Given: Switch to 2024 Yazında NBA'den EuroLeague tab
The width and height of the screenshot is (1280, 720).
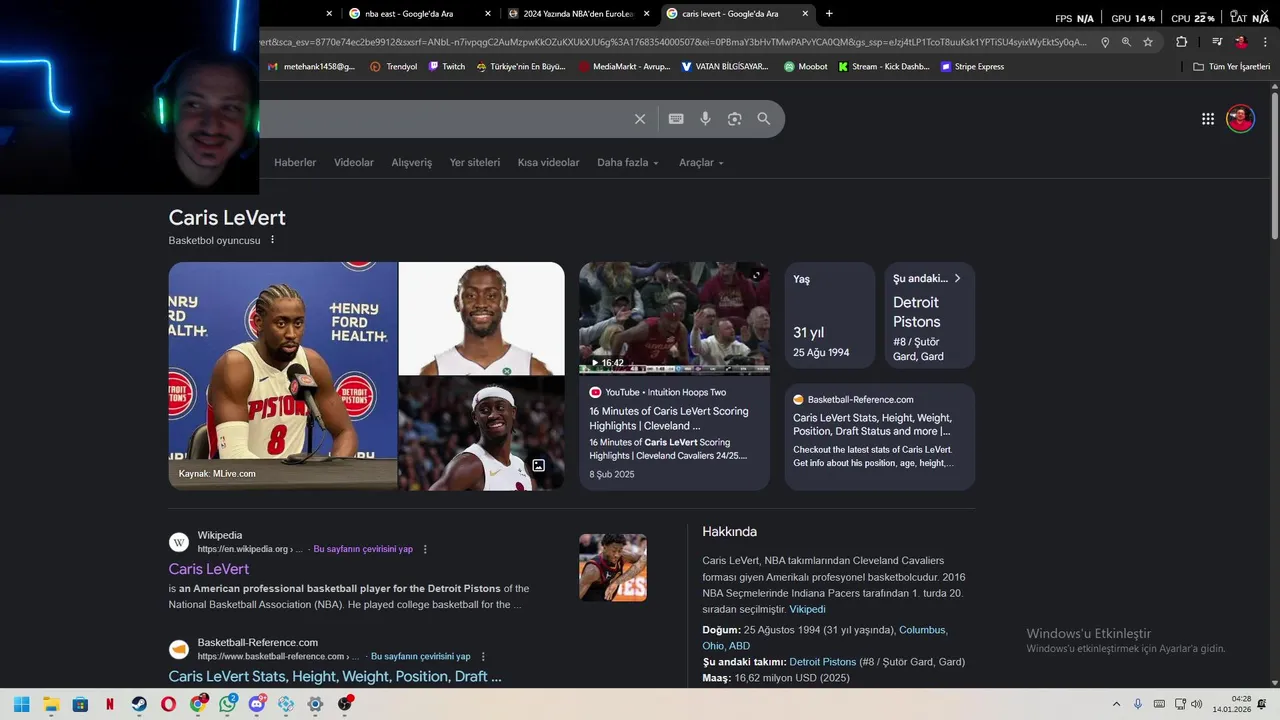Looking at the screenshot, I should click(578, 14).
